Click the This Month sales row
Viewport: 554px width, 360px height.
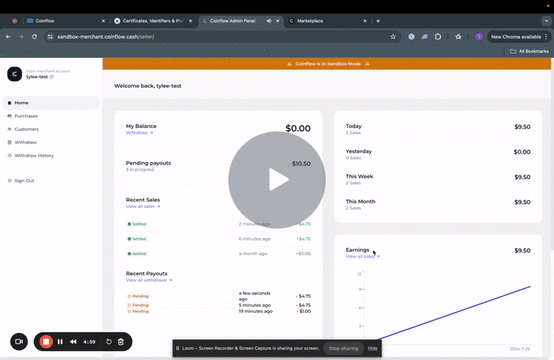[x=438, y=204]
